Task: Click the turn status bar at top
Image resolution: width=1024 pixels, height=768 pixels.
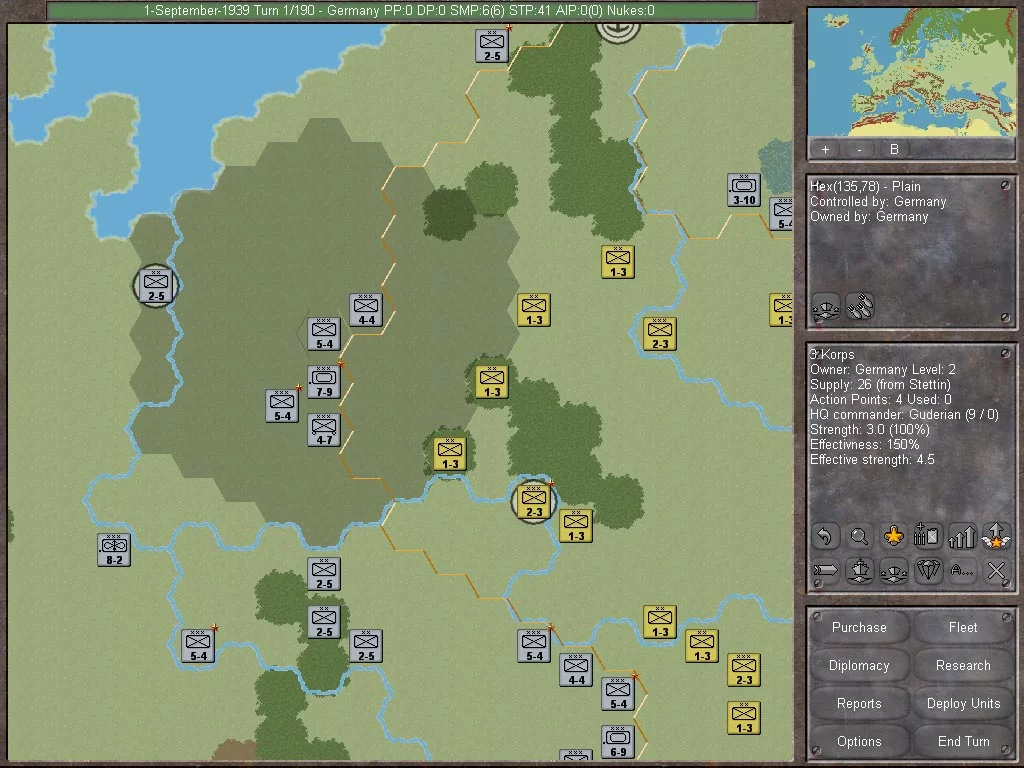Action: tap(402, 10)
